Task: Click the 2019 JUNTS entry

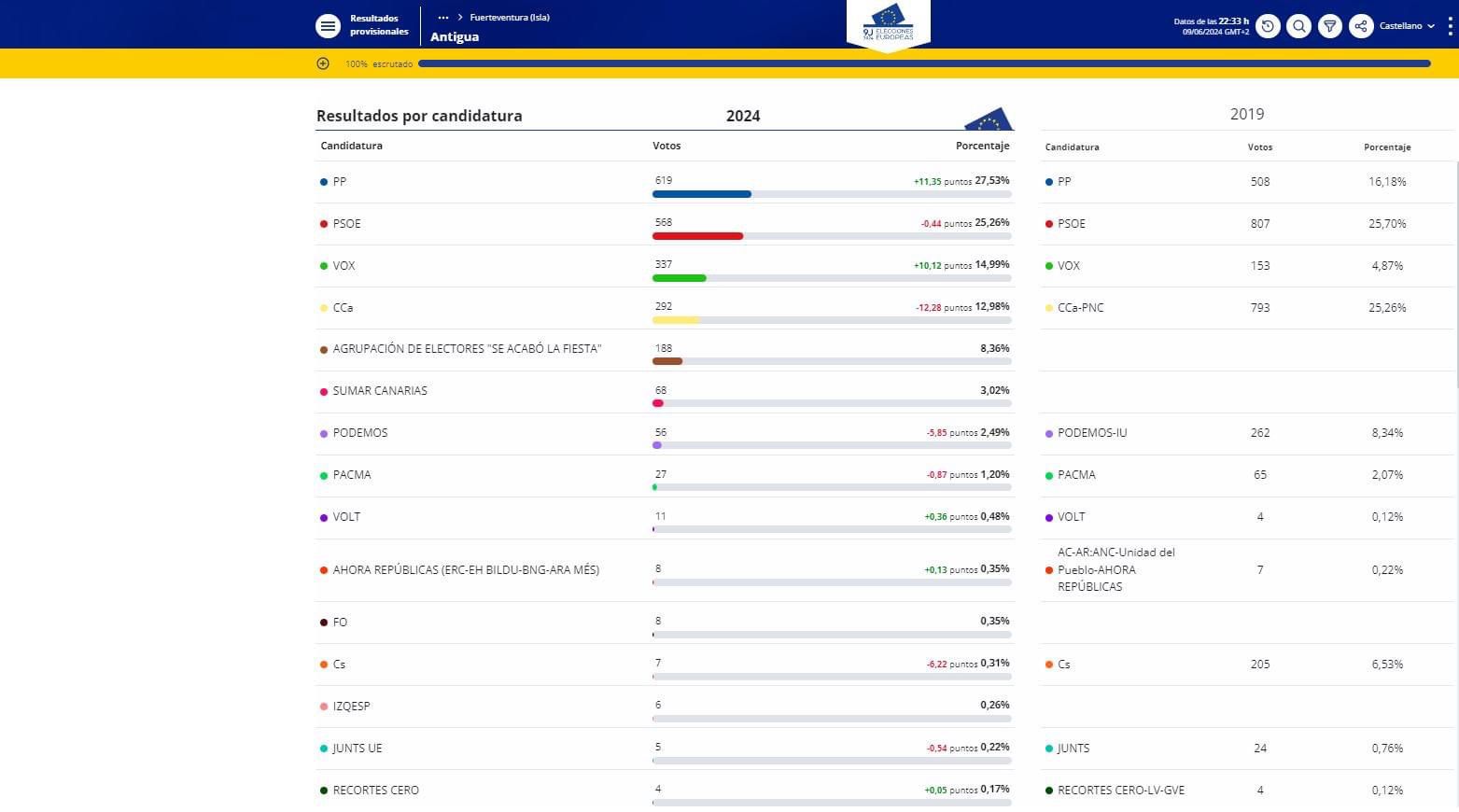Action: (x=1073, y=749)
